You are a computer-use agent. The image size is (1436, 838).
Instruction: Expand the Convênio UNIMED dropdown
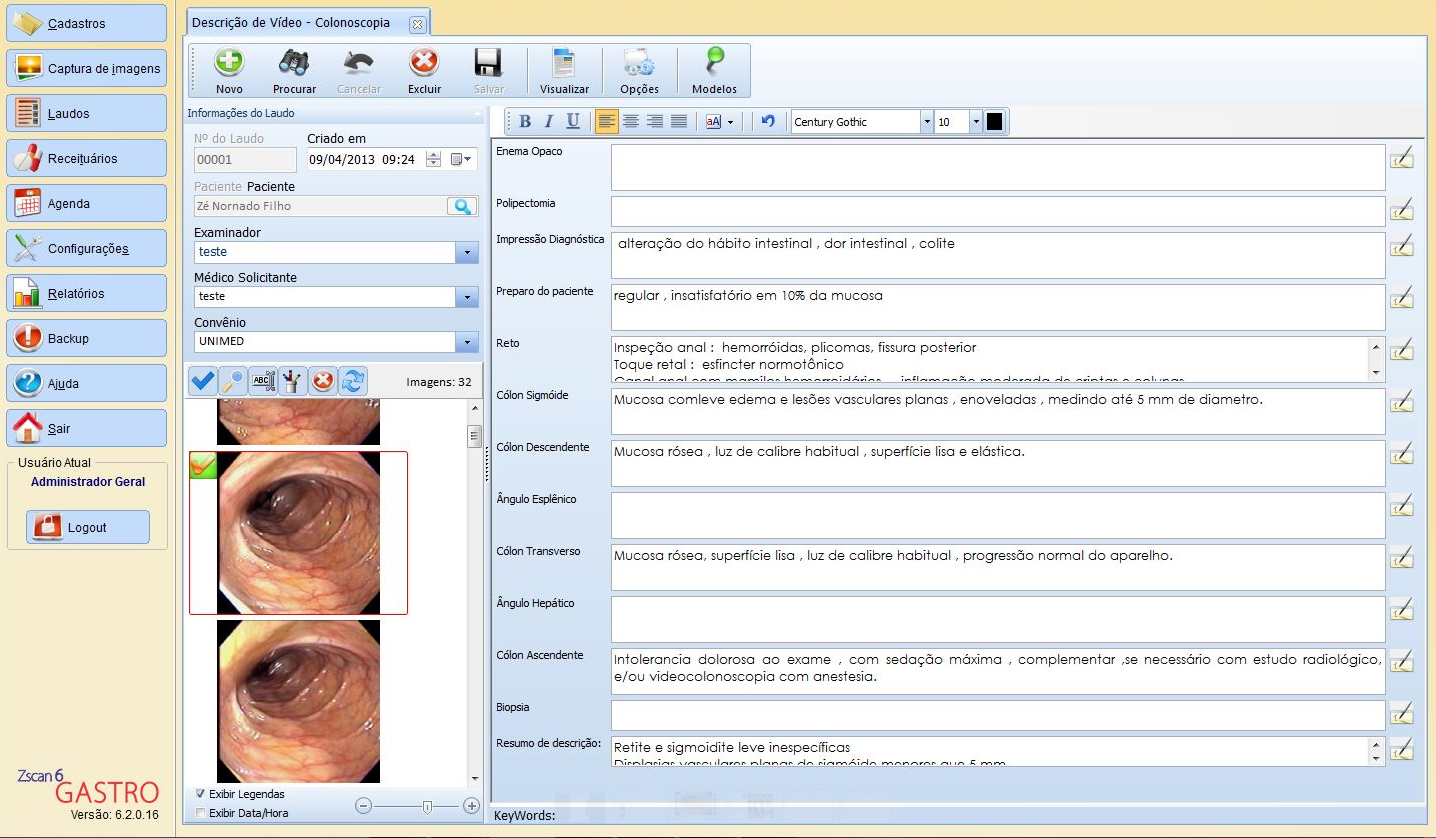pyautogui.click(x=466, y=342)
